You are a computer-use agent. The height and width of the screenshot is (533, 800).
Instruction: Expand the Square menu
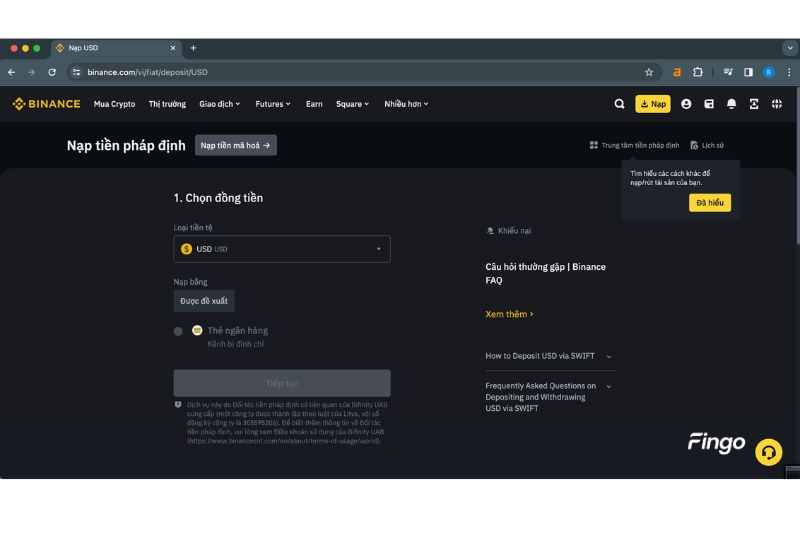[352, 104]
